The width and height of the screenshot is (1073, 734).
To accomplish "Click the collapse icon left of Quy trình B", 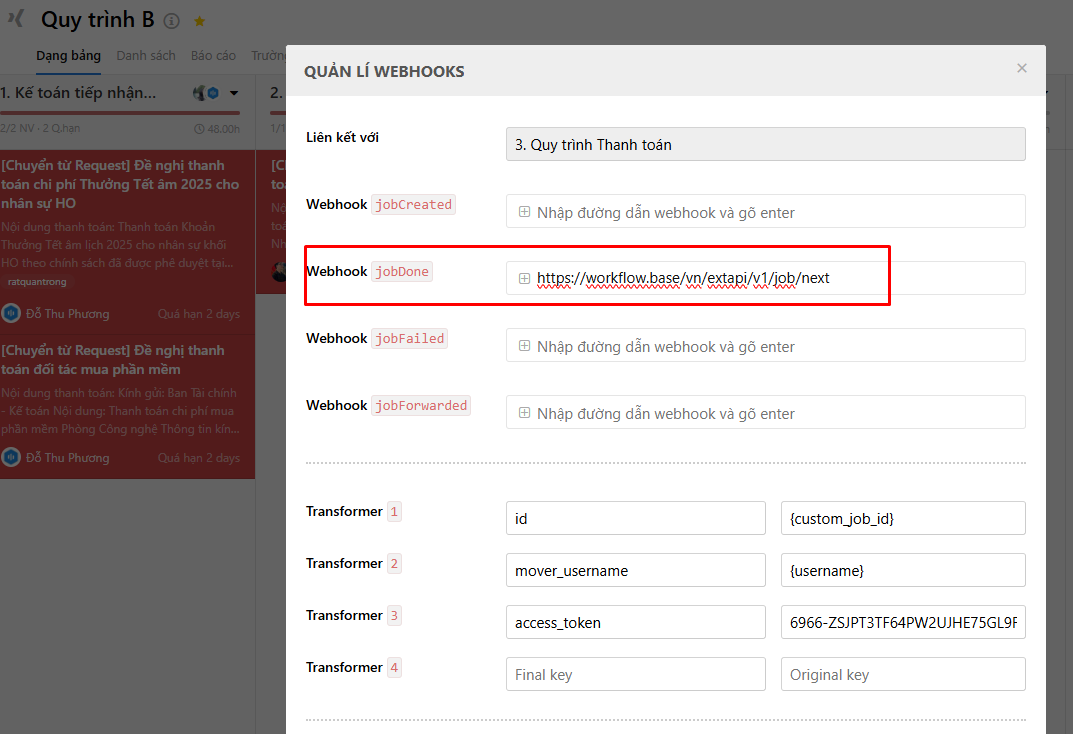I will 15,18.
